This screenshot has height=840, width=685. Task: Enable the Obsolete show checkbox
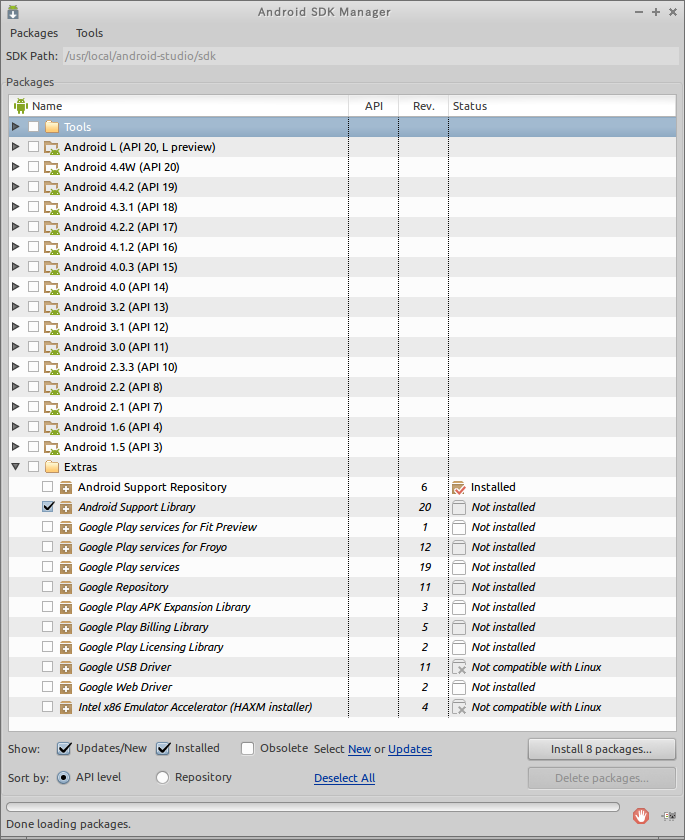click(247, 748)
